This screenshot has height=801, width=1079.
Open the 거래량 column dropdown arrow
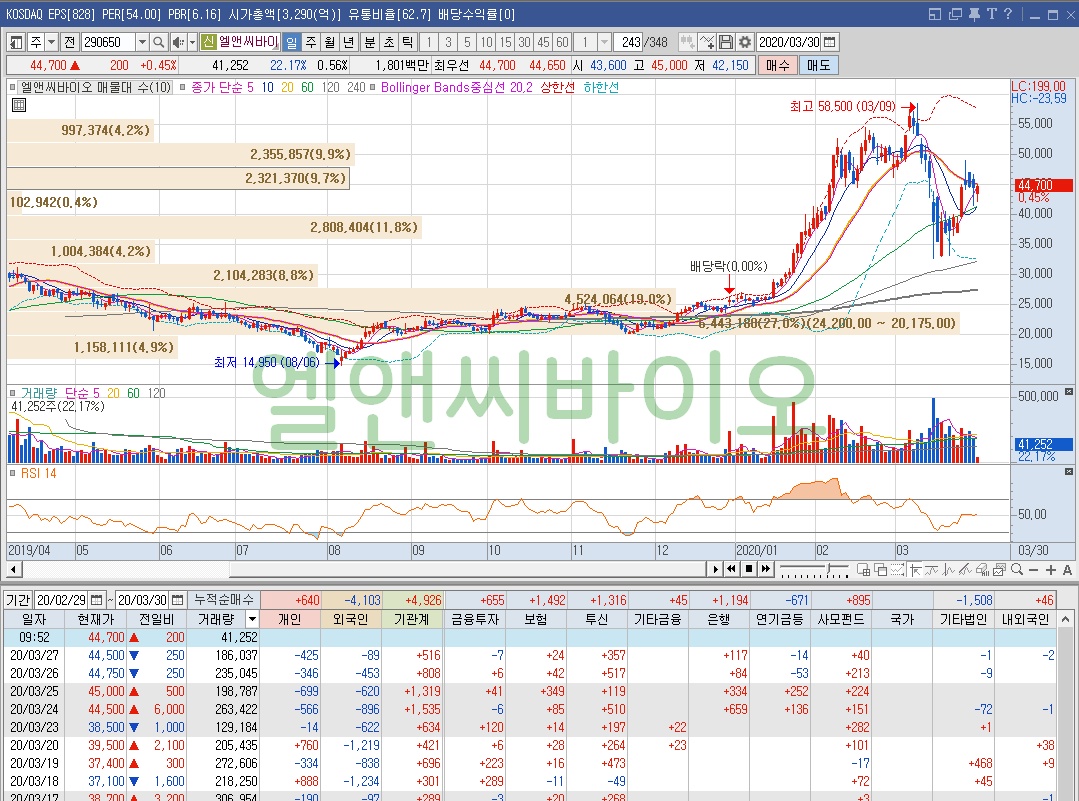pos(252,619)
